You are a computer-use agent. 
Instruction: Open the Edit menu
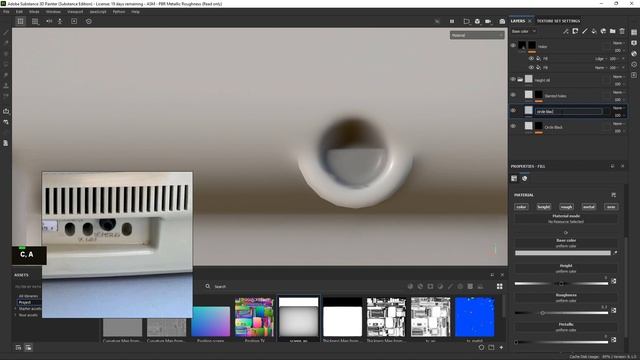pyautogui.click(x=19, y=12)
